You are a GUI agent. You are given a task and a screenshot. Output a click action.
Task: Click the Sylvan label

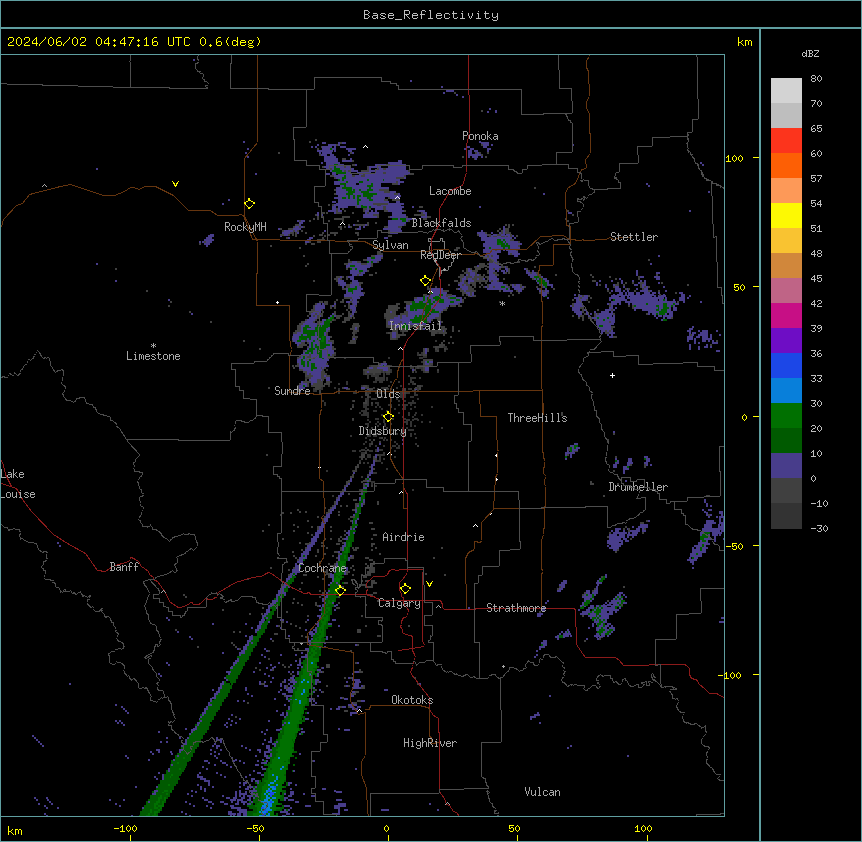coord(390,245)
